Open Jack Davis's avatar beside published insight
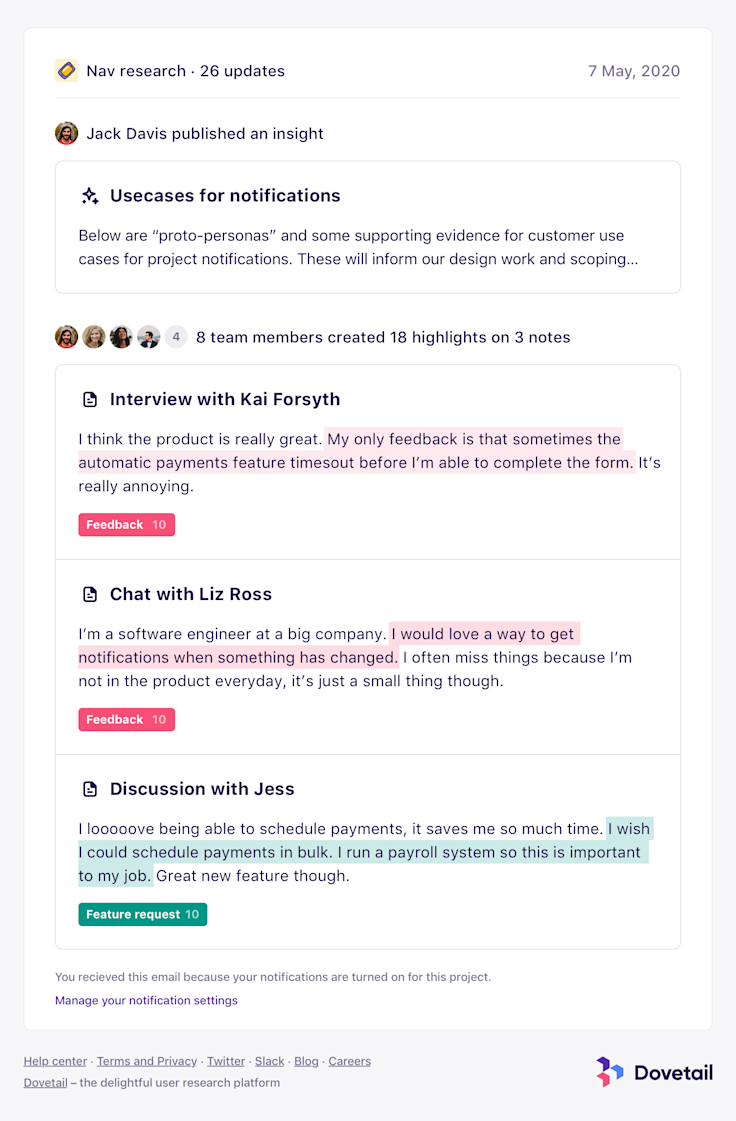The image size is (736, 1121). 67,134
